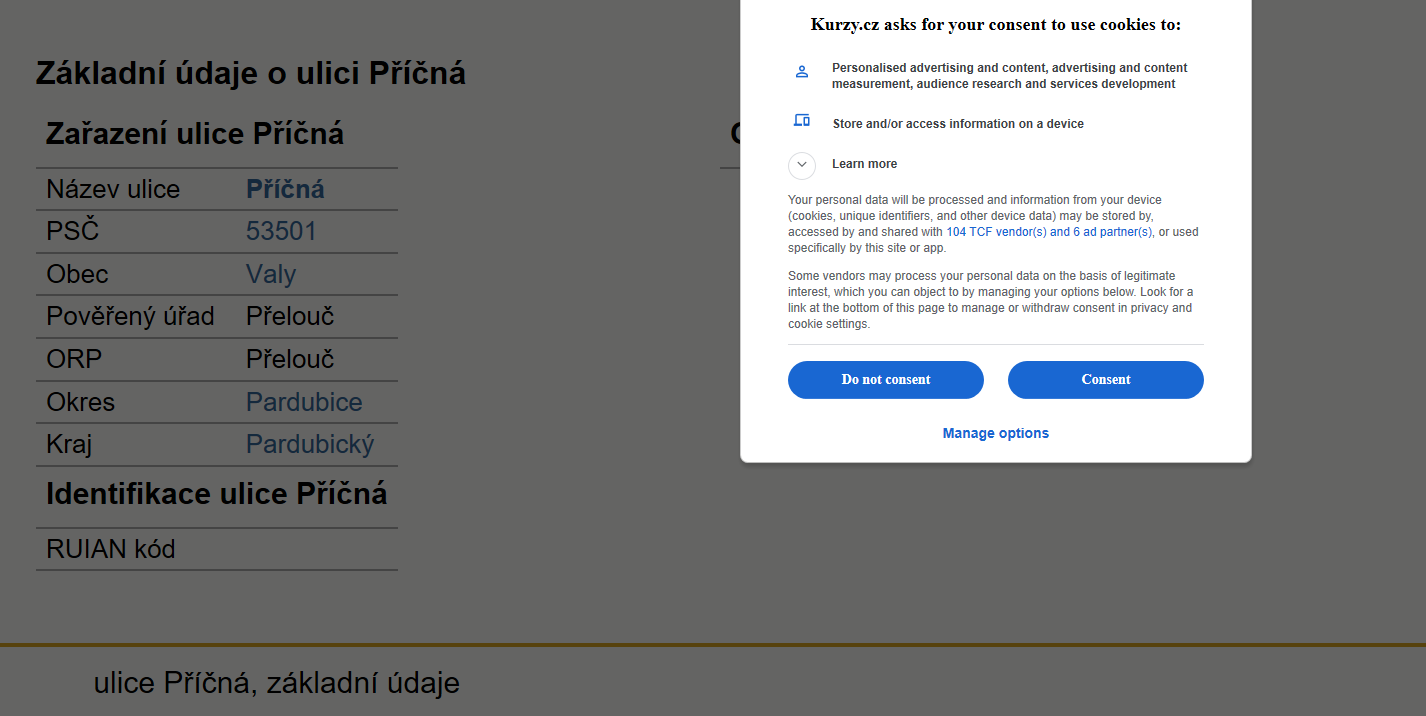
Task: Click Přelouč in the Pověřený úřad row
Action: click(290, 317)
